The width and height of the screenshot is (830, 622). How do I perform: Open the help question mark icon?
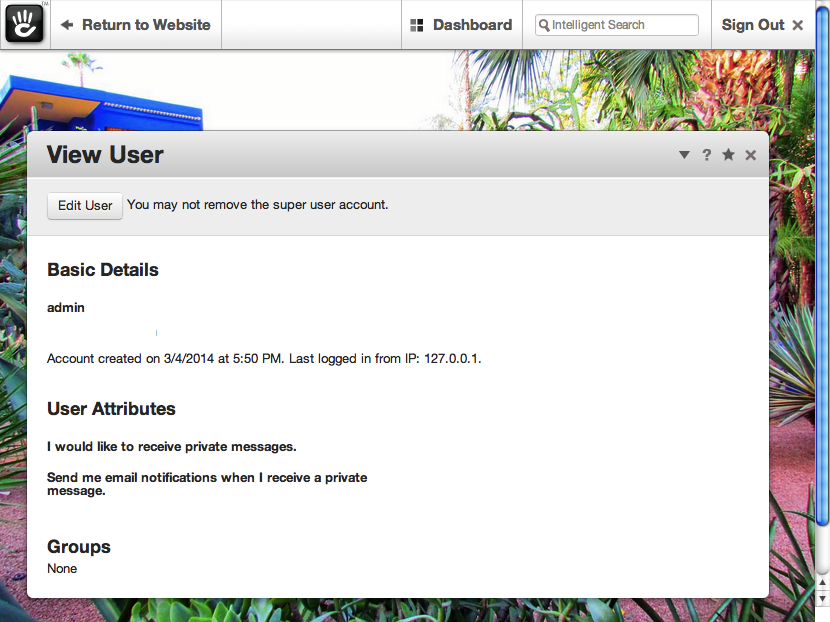click(x=706, y=155)
